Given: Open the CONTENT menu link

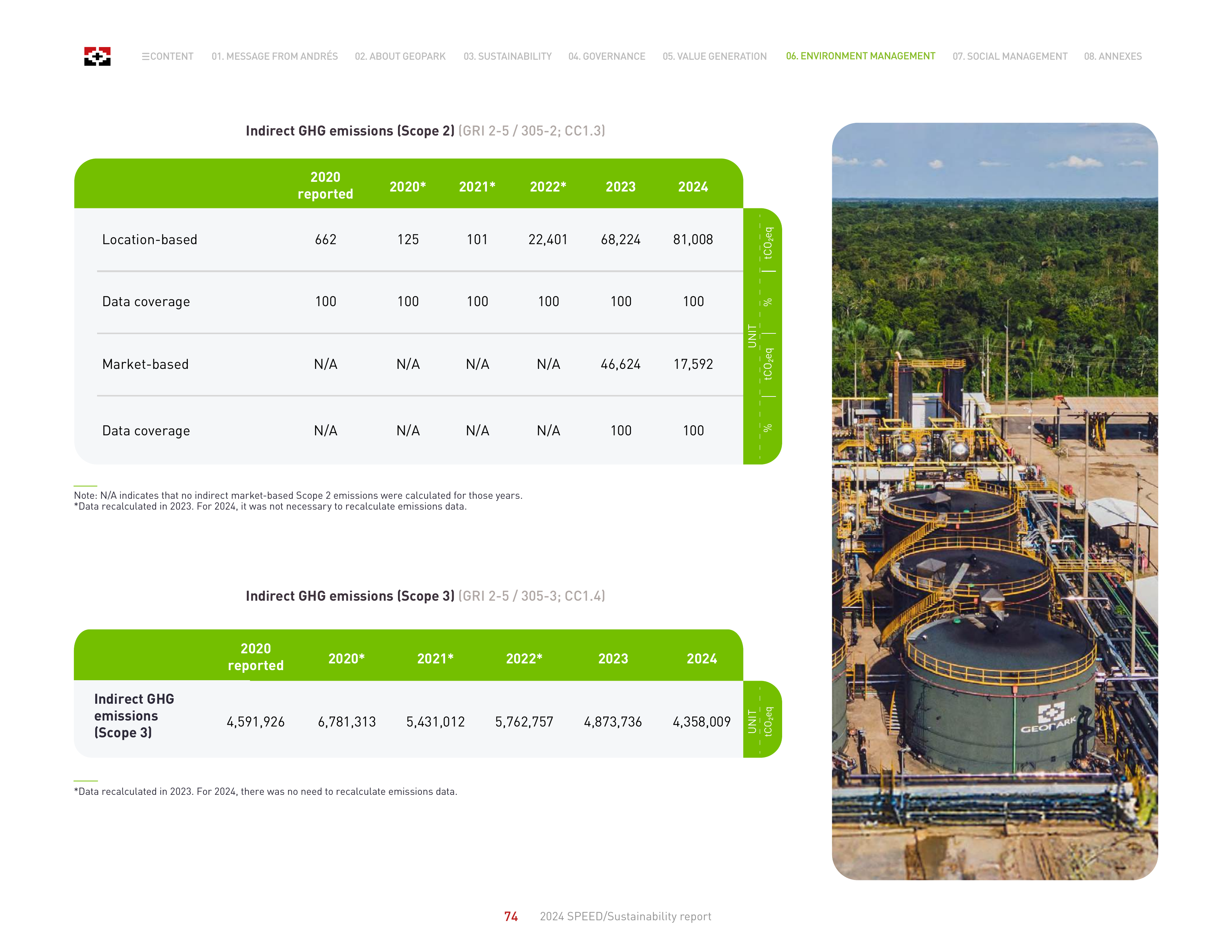Looking at the screenshot, I should coord(168,56).
